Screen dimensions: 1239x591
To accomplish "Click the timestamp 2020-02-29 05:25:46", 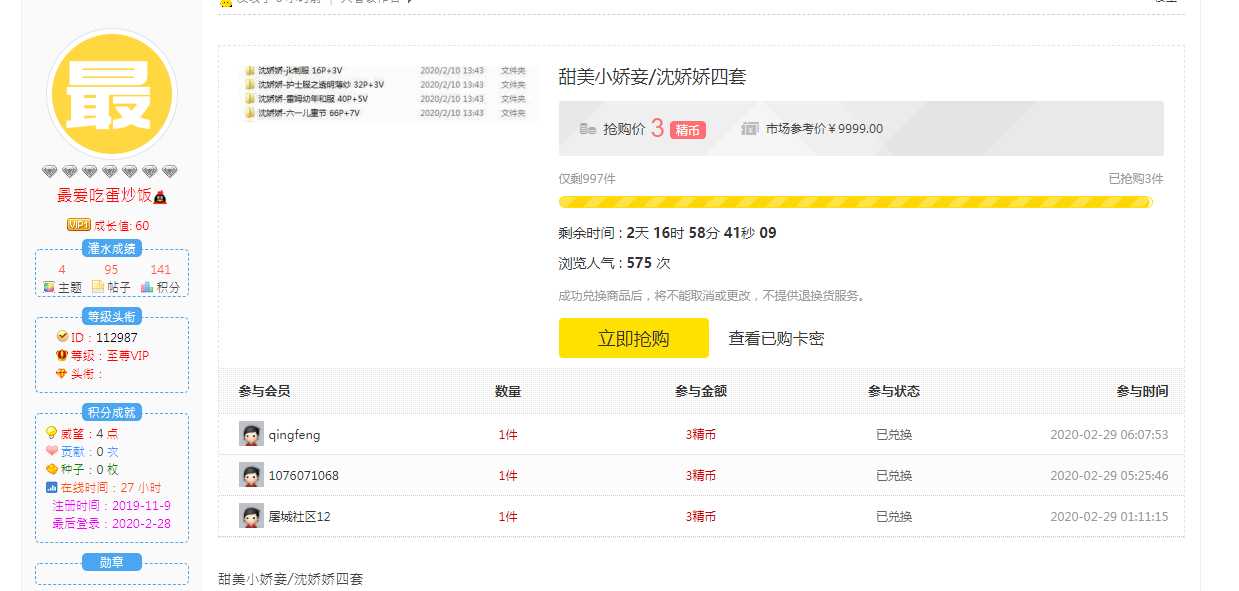I will pyautogui.click(x=1109, y=476).
